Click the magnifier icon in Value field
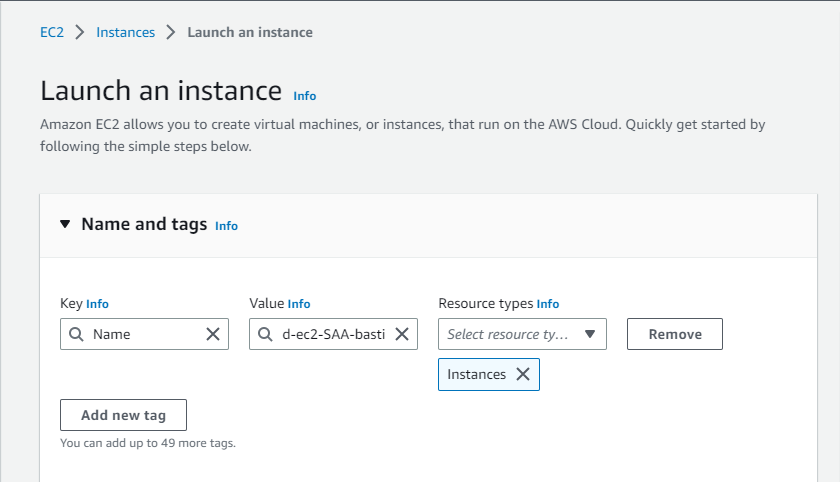Viewport: 840px width, 482px height. (x=265, y=334)
